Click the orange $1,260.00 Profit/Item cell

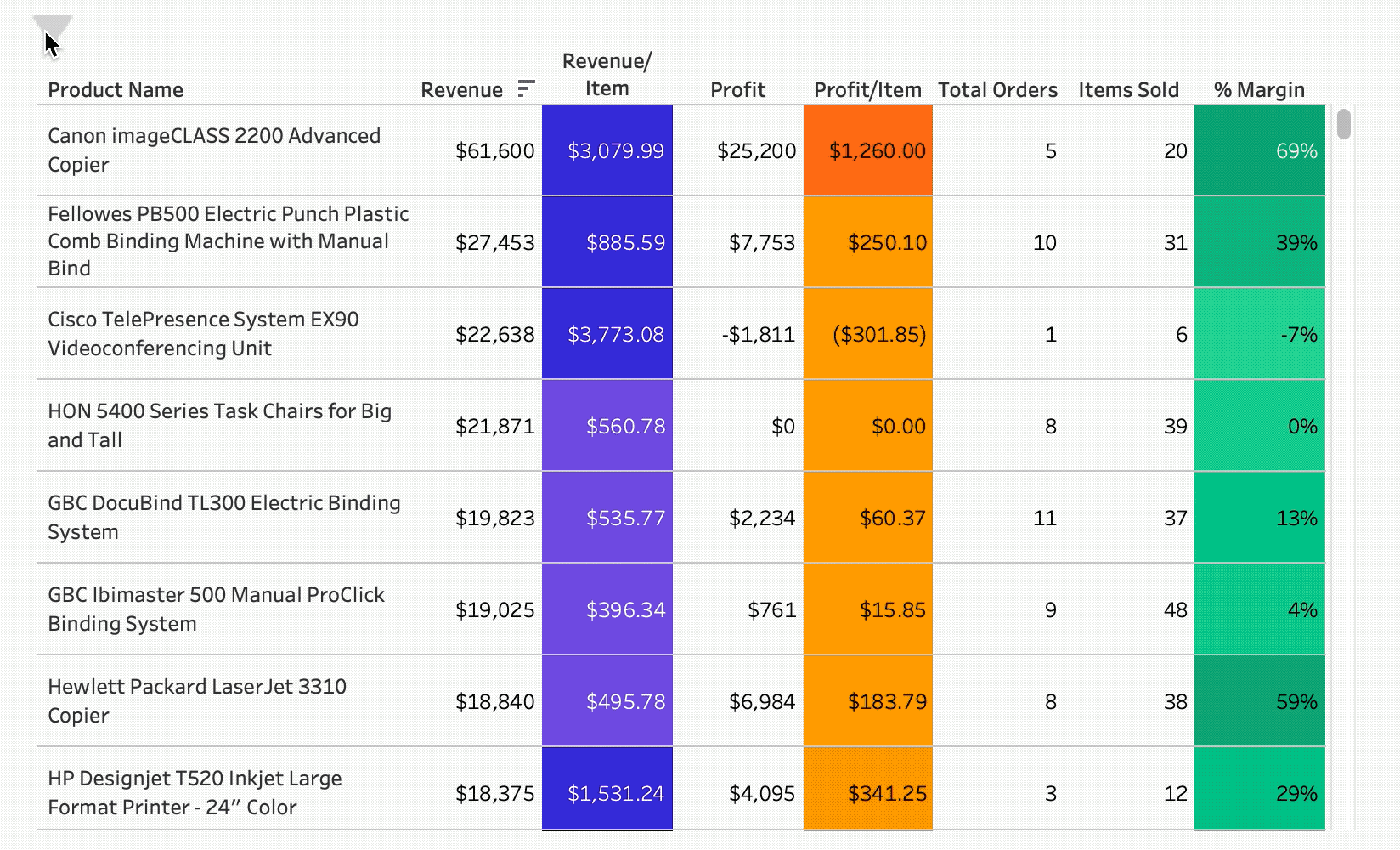click(867, 150)
